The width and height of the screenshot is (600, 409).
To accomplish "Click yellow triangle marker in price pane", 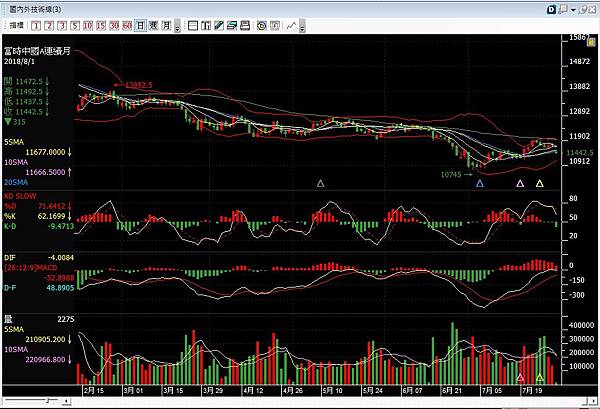I will point(540,183).
